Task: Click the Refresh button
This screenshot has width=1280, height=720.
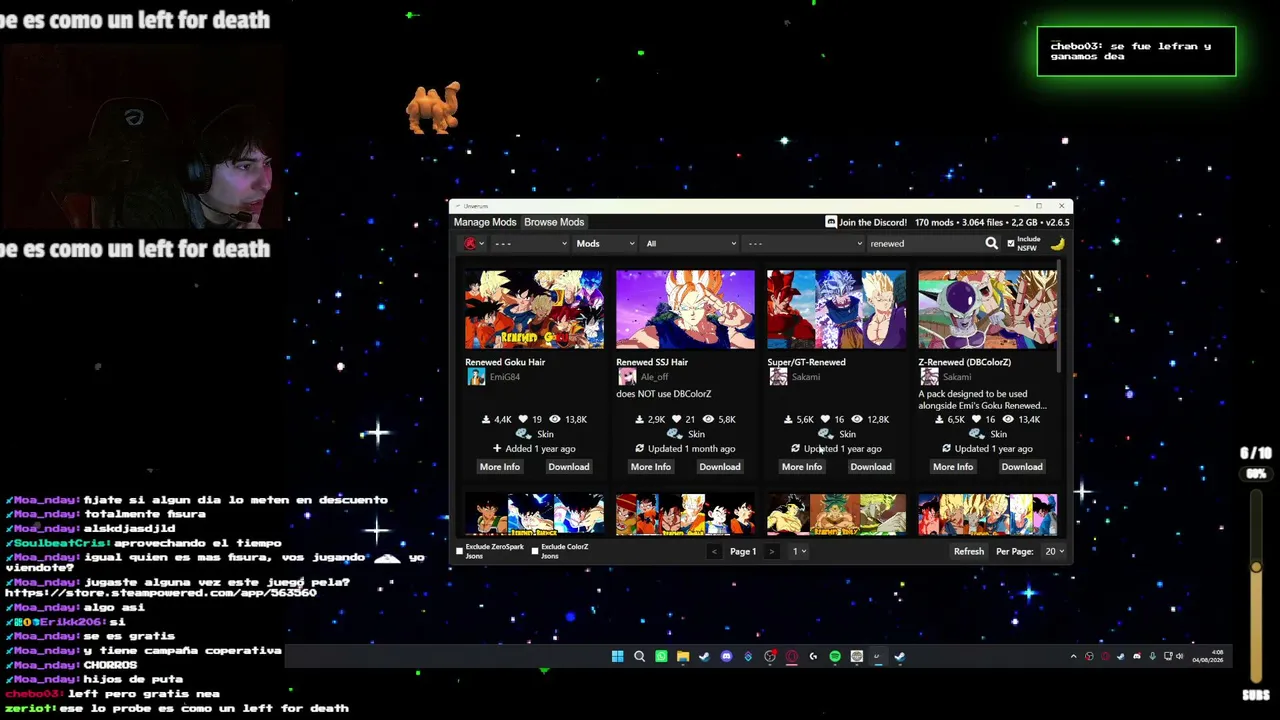Action: point(969,551)
